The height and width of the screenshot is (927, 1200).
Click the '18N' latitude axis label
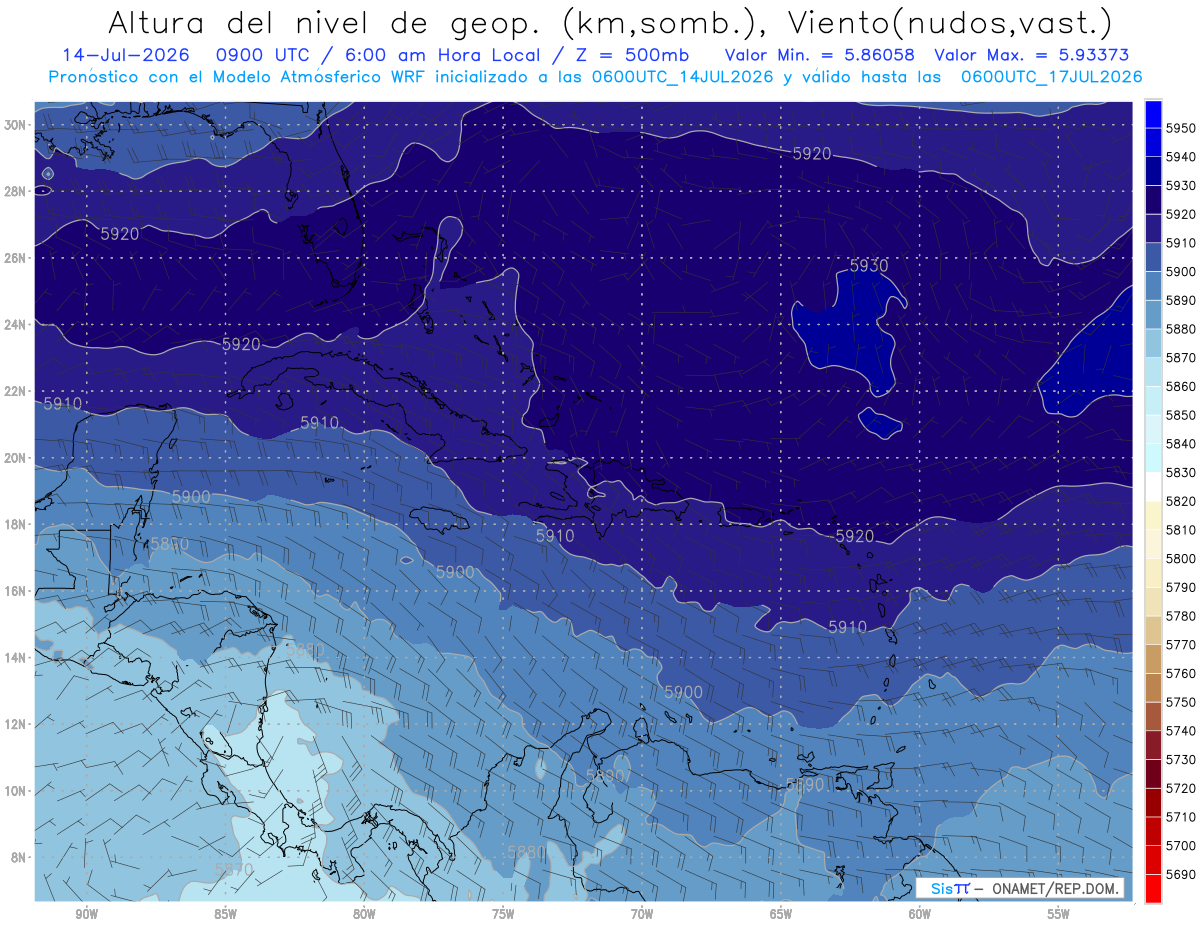(x=15, y=524)
